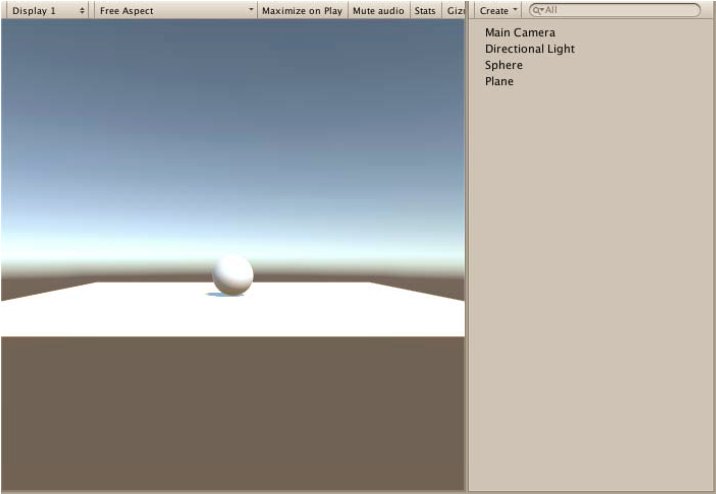Viewport: 716px width, 494px height.
Task: Click the white sphere in Game view
Action: (x=233, y=275)
